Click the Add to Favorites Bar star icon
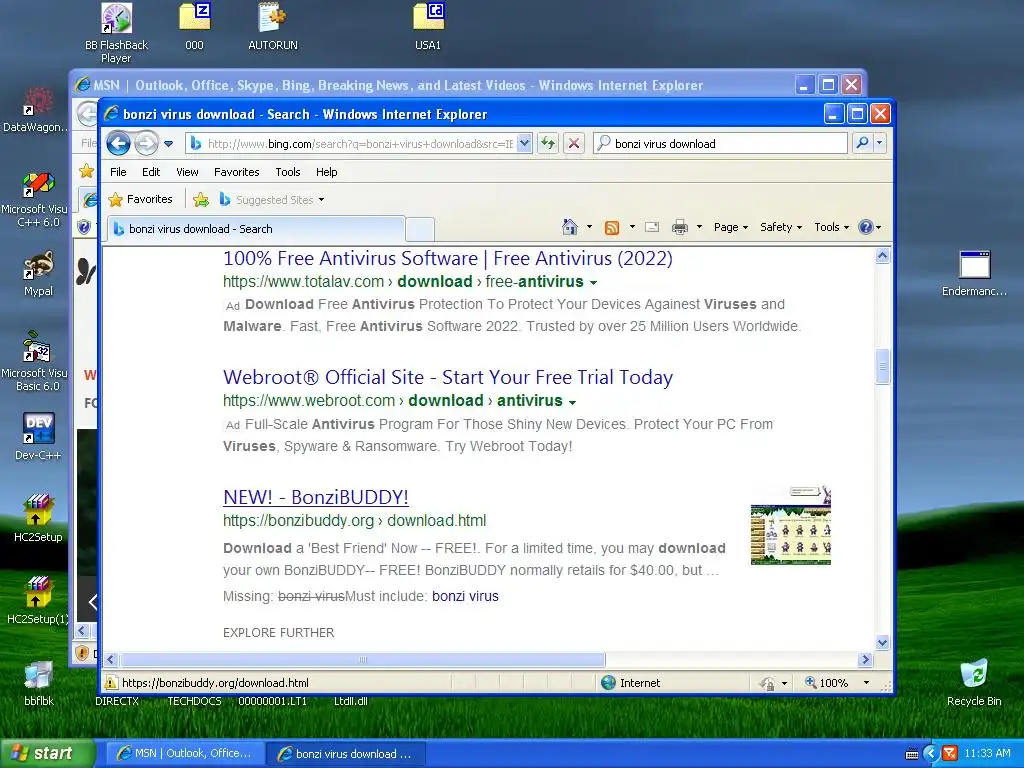The width and height of the screenshot is (1024, 768). (x=201, y=200)
